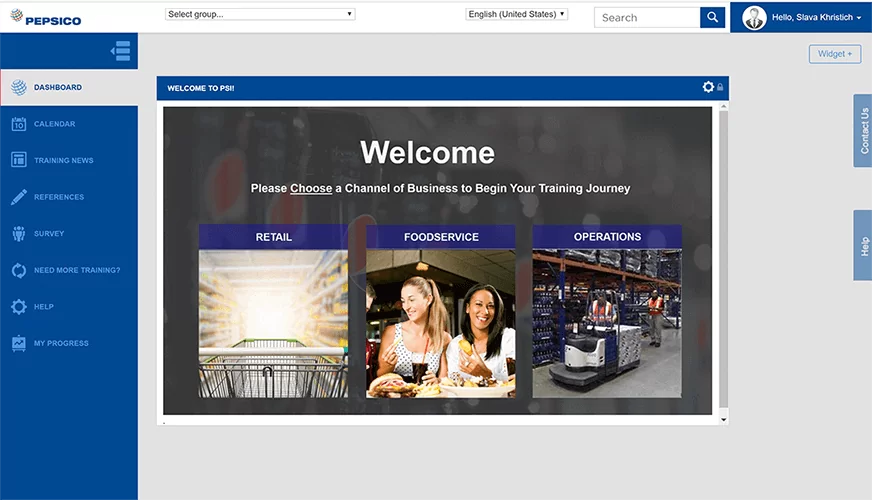Open the References menu item
Screen dimensions: 872x500
[69, 197]
